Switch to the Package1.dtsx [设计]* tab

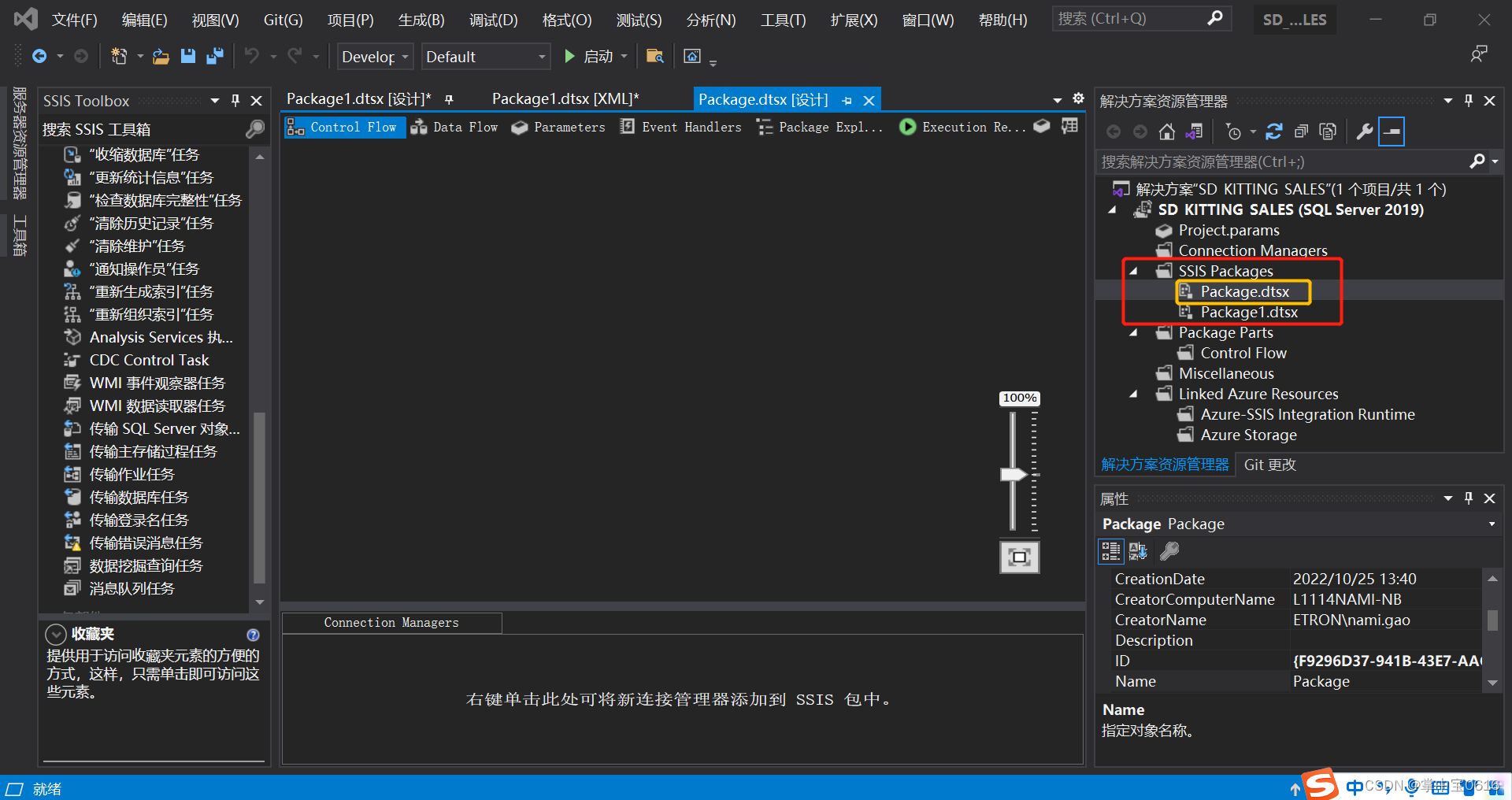(x=358, y=99)
